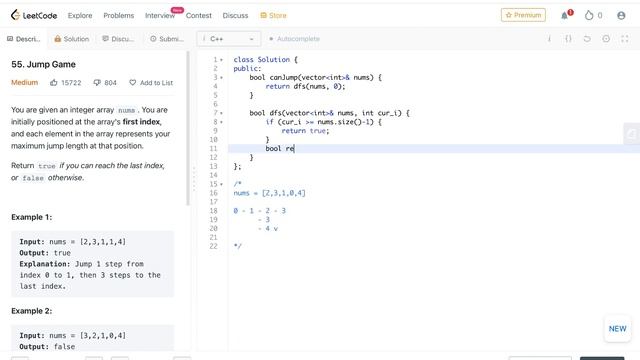Open the Problems page
640x360 pixels.
click(x=118, y=16)
